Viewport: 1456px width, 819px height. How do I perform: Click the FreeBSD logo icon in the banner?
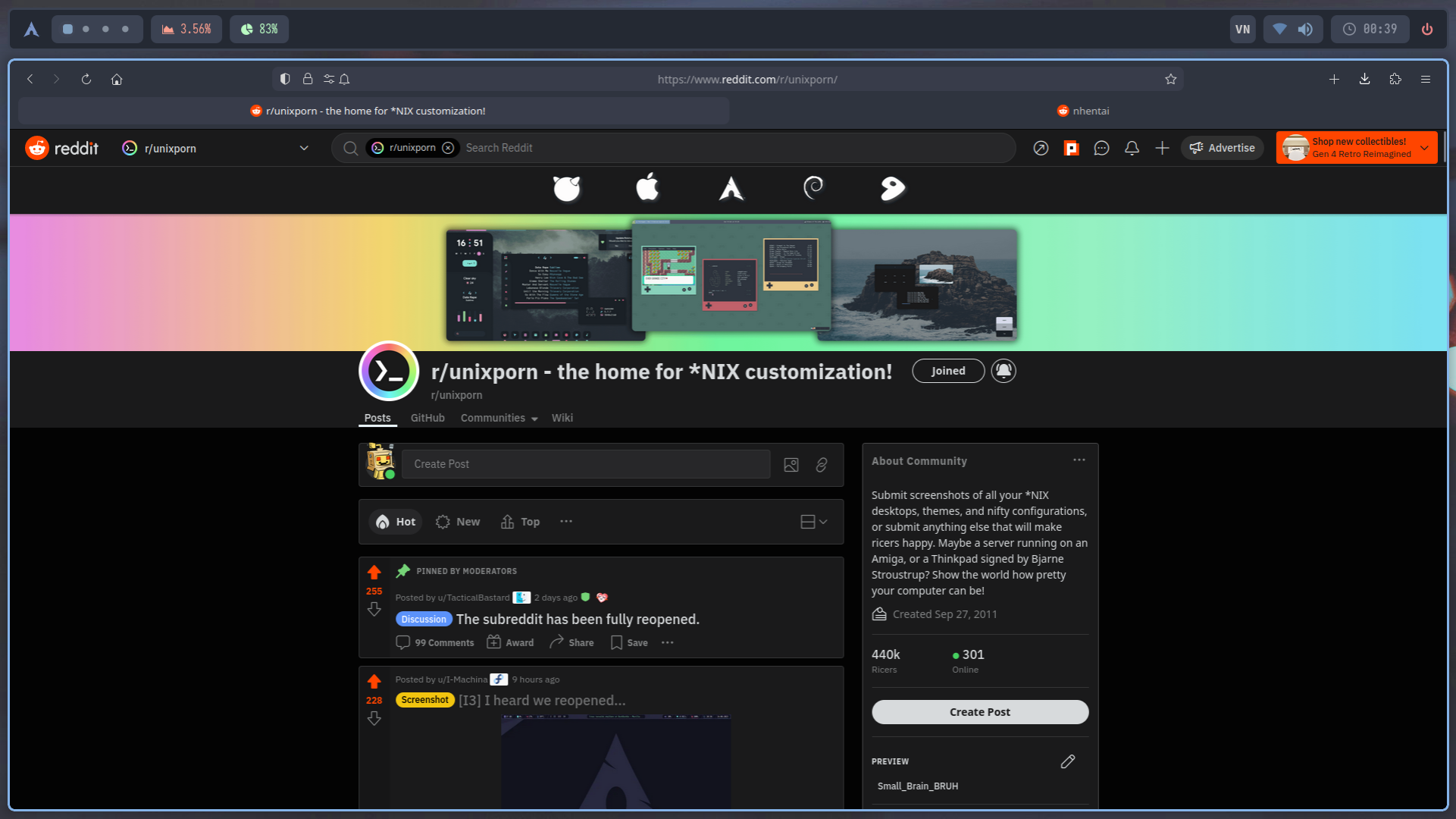tap(566, 188)
